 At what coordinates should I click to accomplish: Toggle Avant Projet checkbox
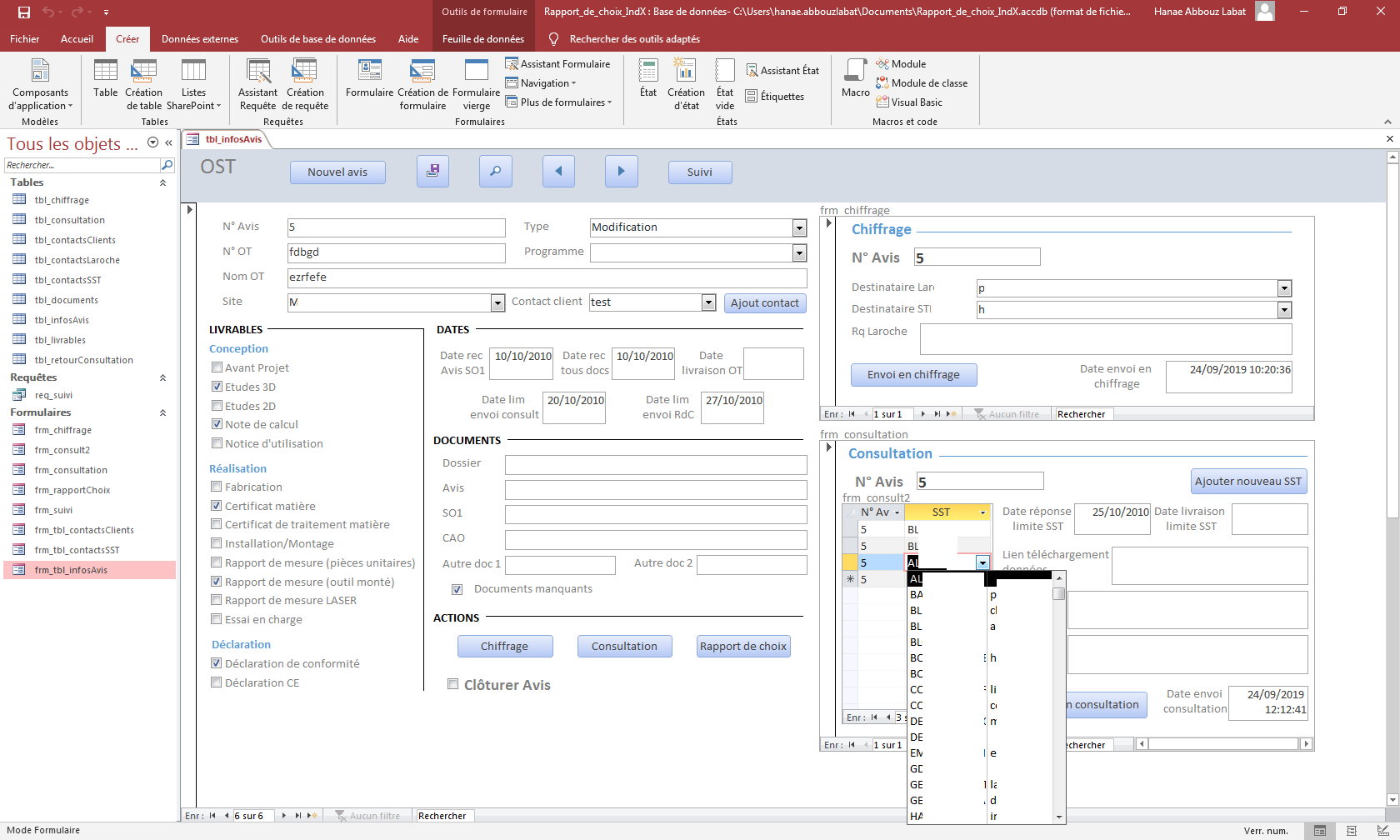click(x=217, y=367)
